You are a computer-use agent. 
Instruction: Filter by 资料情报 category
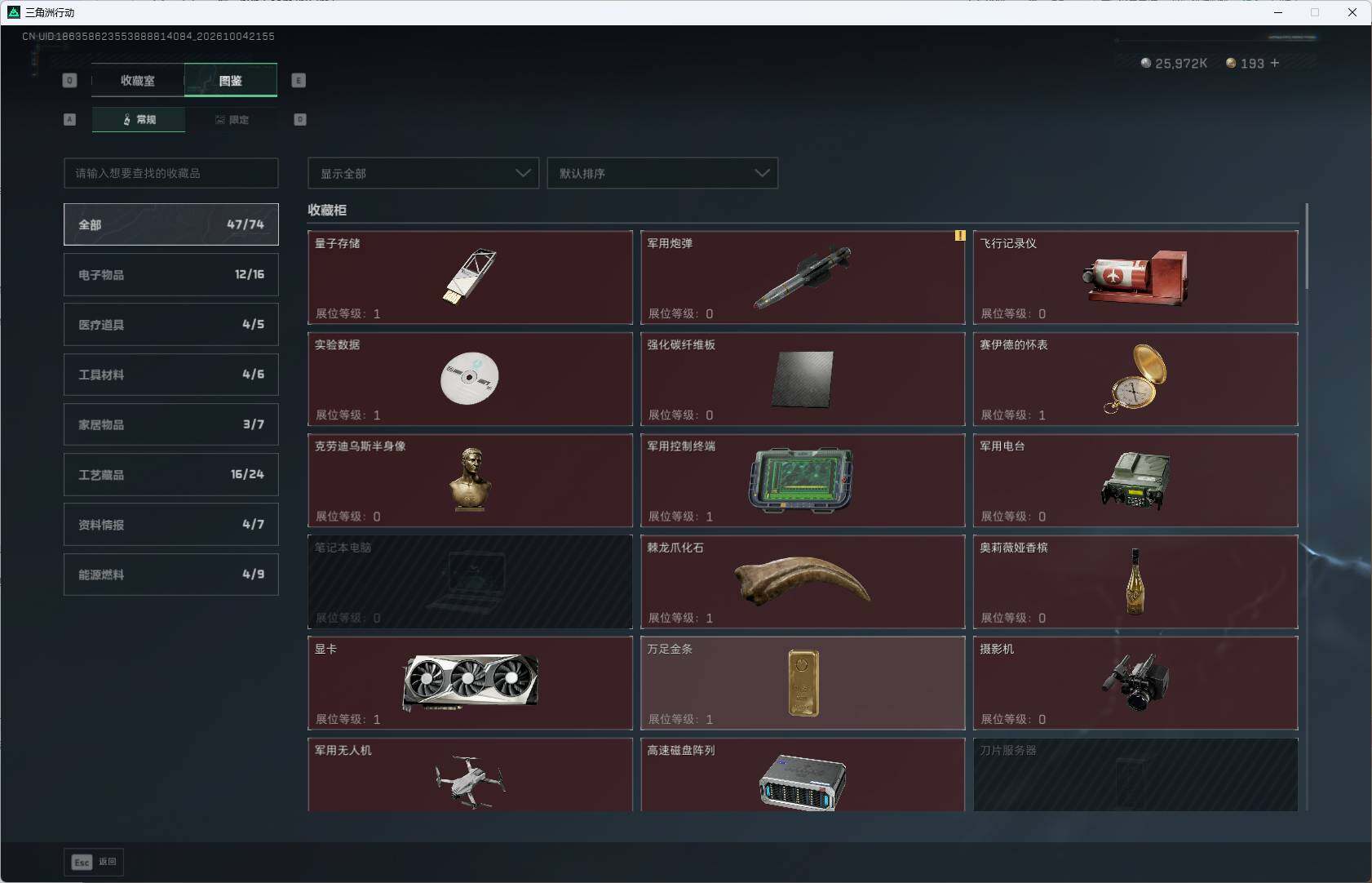(x=171, y=524)
